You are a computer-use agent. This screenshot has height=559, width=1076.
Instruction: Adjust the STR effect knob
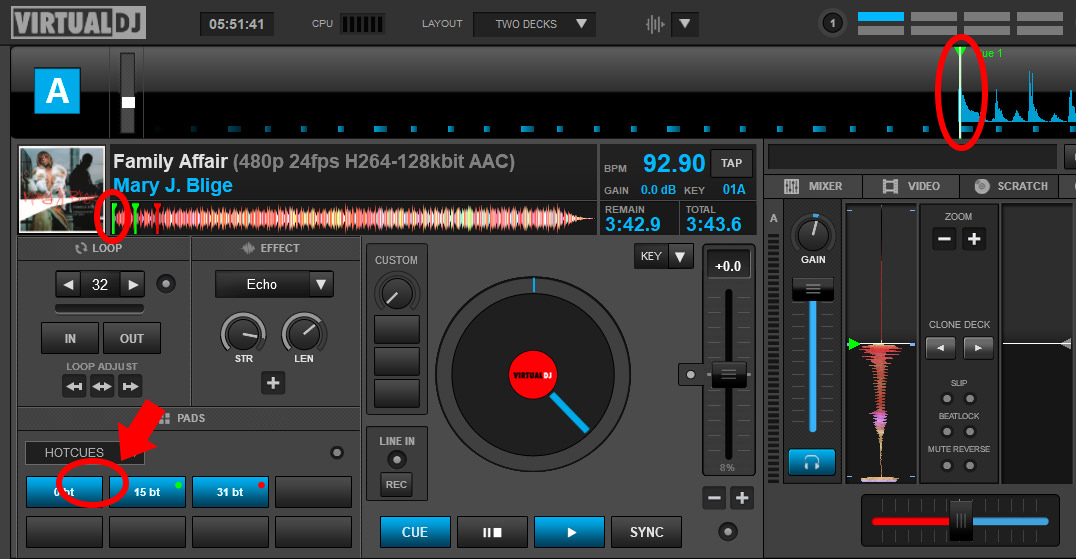[x=244, y=335]
